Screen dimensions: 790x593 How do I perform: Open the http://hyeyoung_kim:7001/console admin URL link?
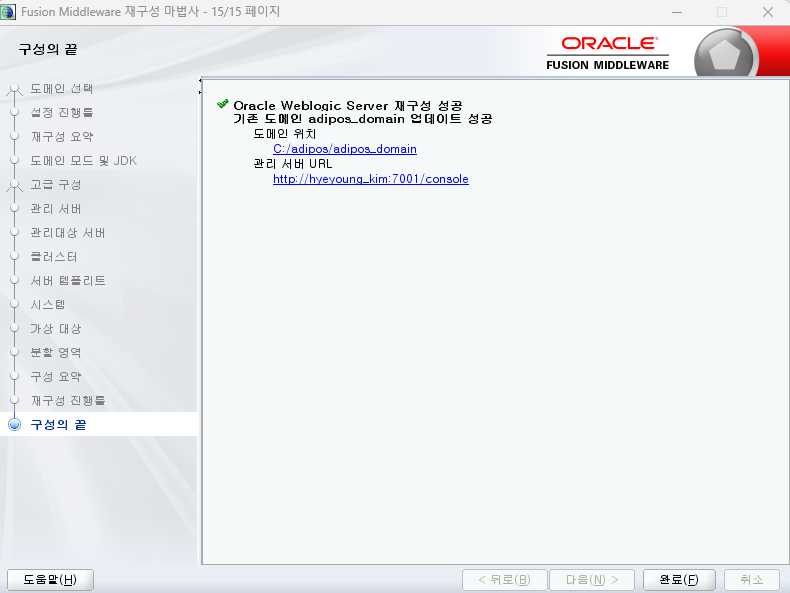(x=371, y=179)
